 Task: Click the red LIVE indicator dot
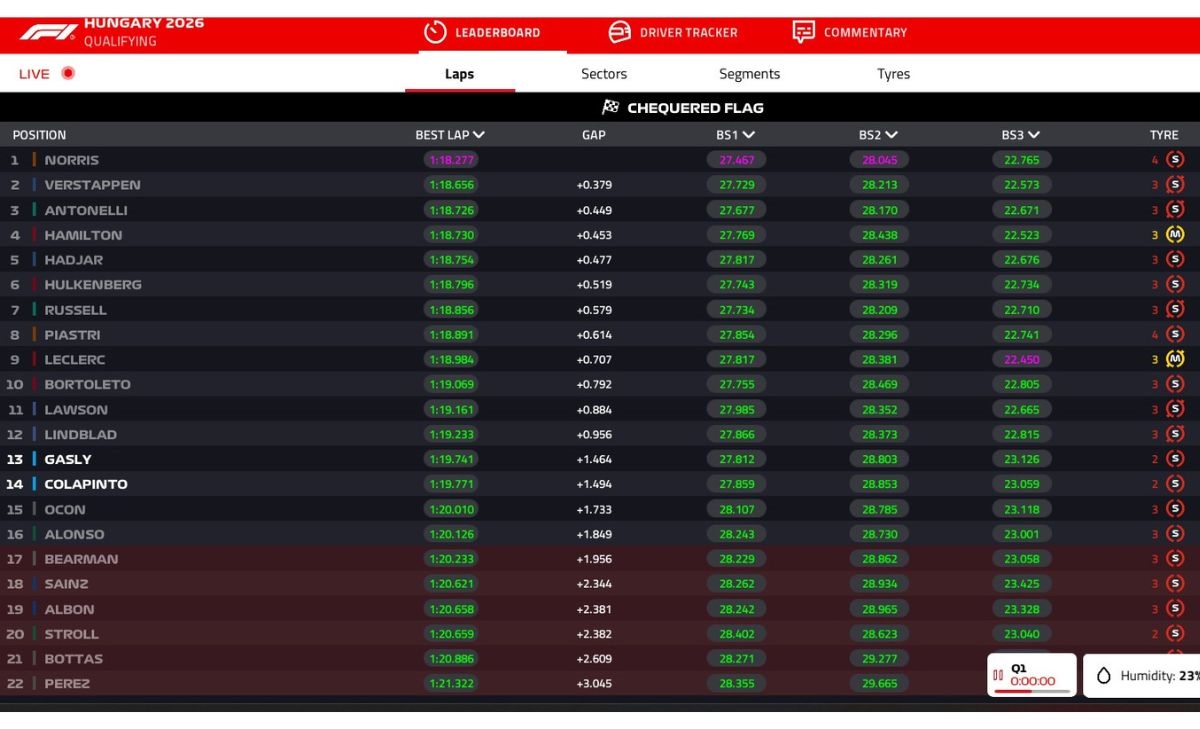point(68,73)
